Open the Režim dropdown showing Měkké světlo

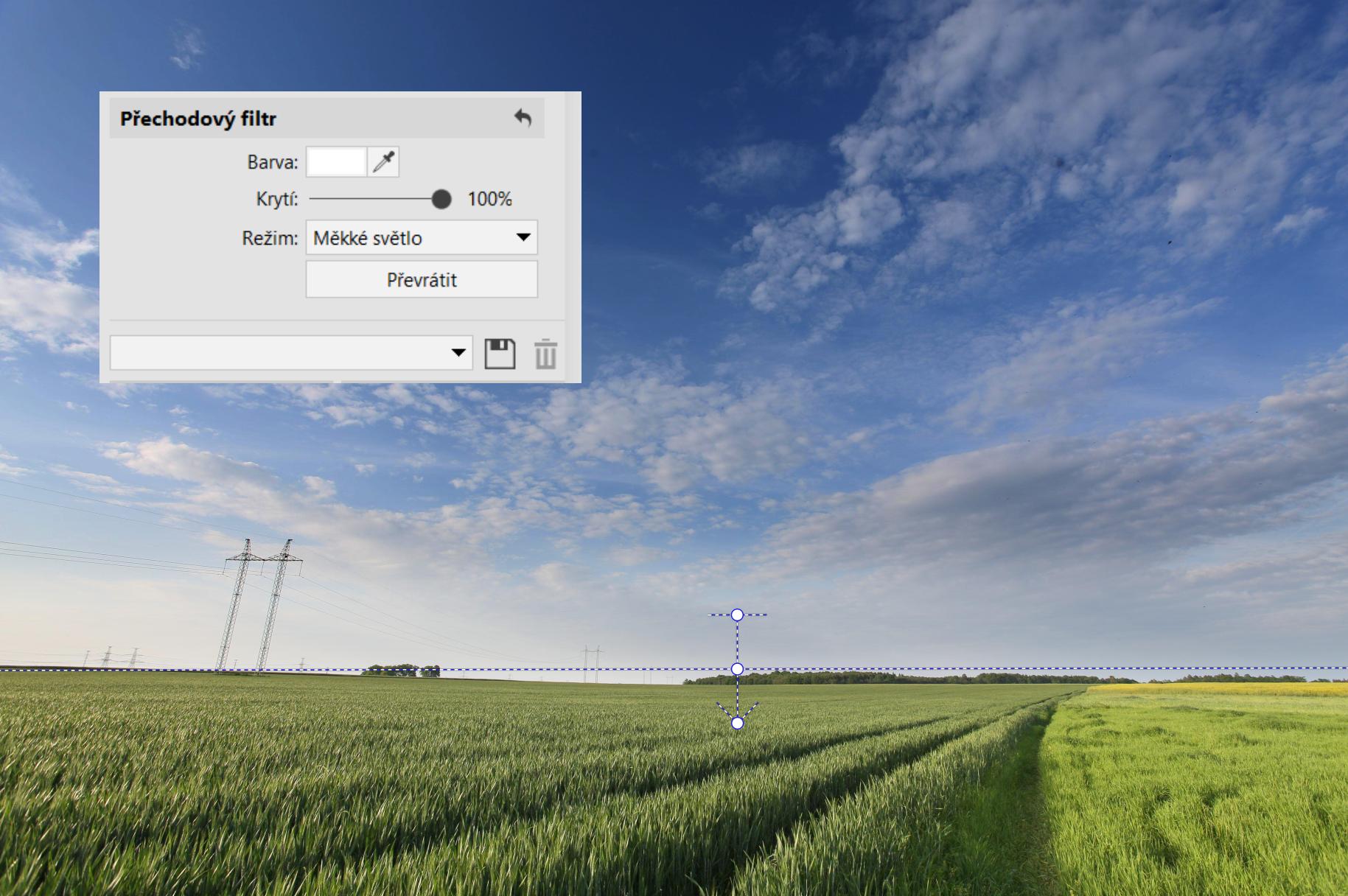tap(422, 237)
